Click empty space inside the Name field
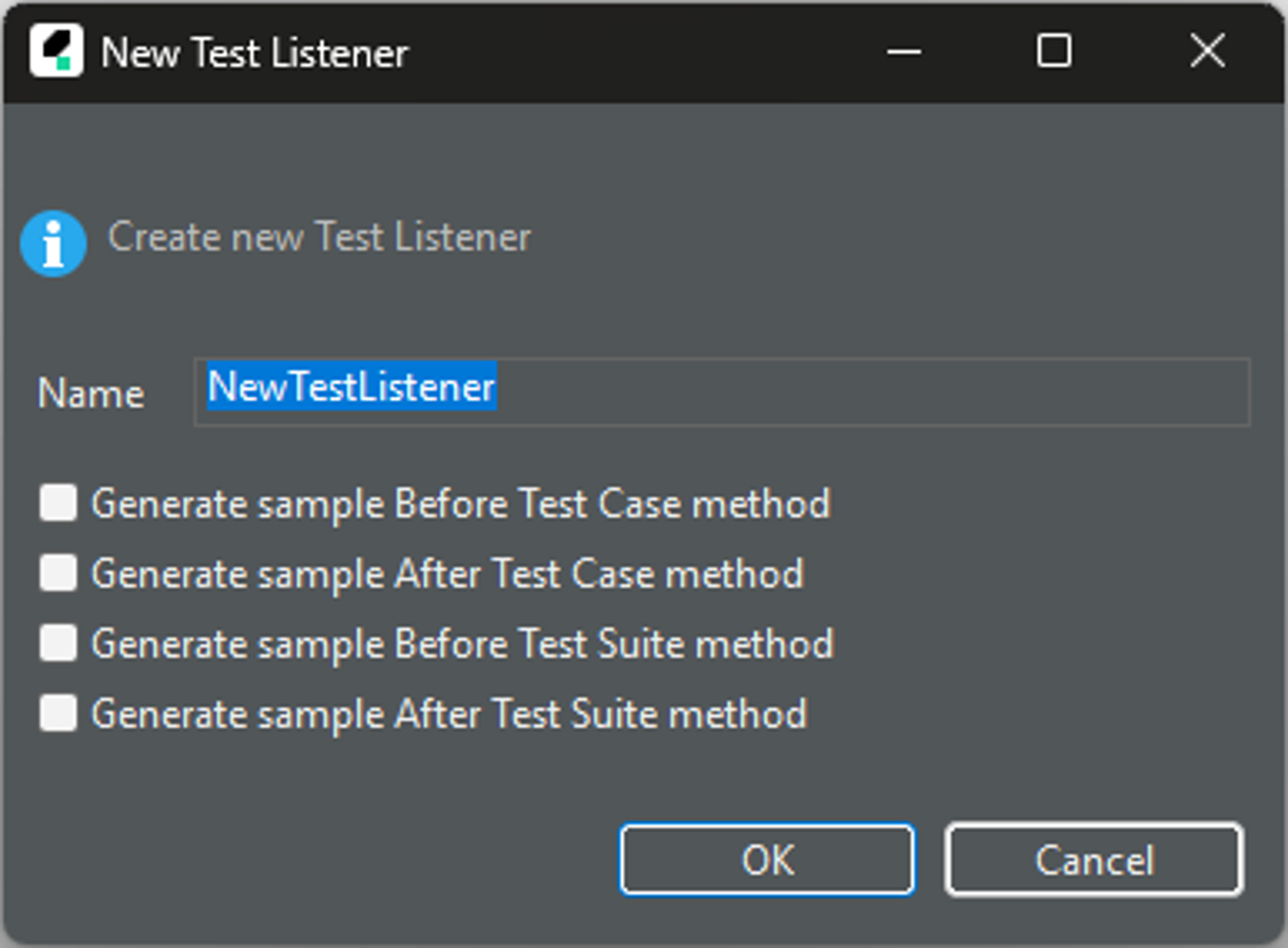Screen dimensions: 1288x948 point(861,392)
